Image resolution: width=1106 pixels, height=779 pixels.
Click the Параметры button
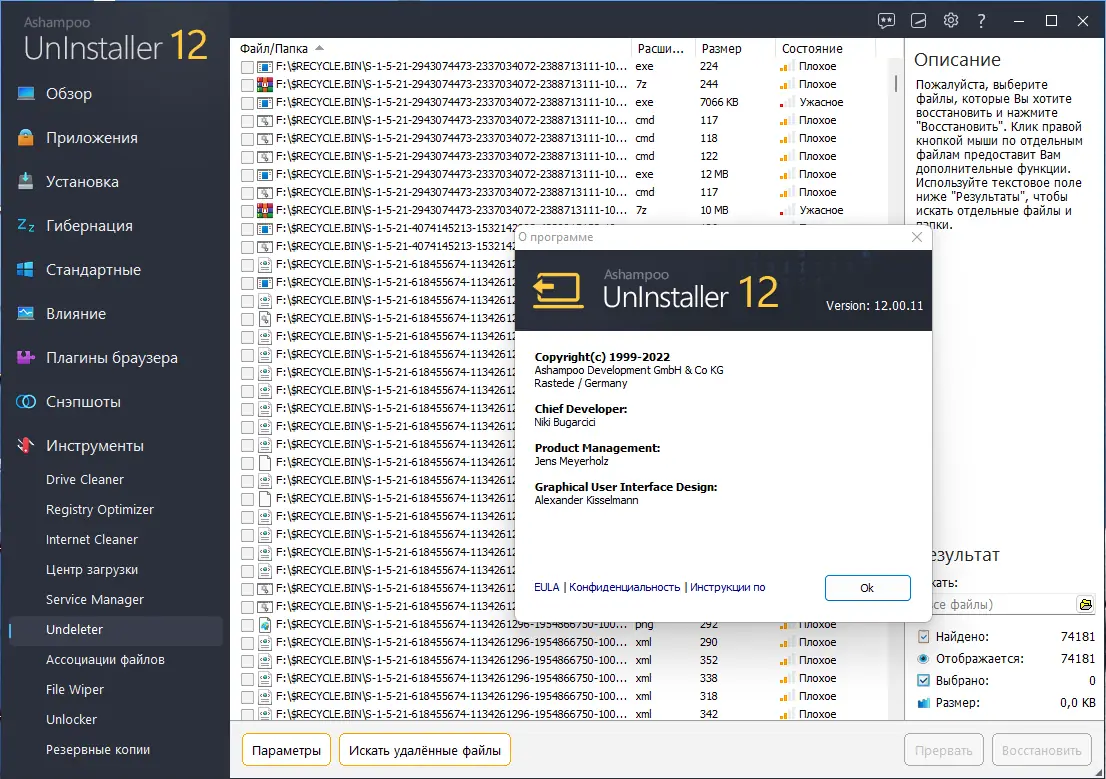[x=286, y=750]
